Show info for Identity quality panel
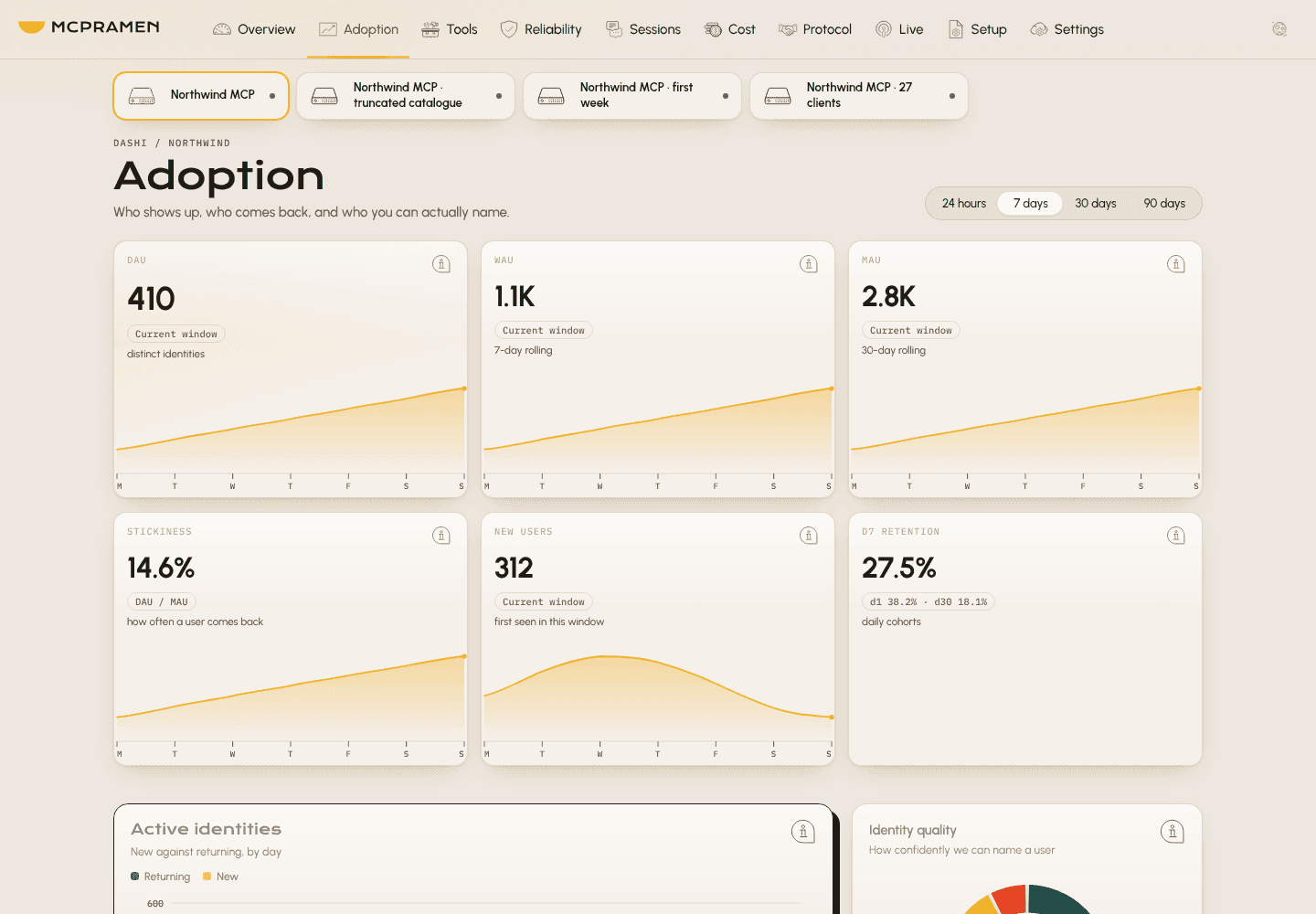1316x914 pixels. [1173, 832]
